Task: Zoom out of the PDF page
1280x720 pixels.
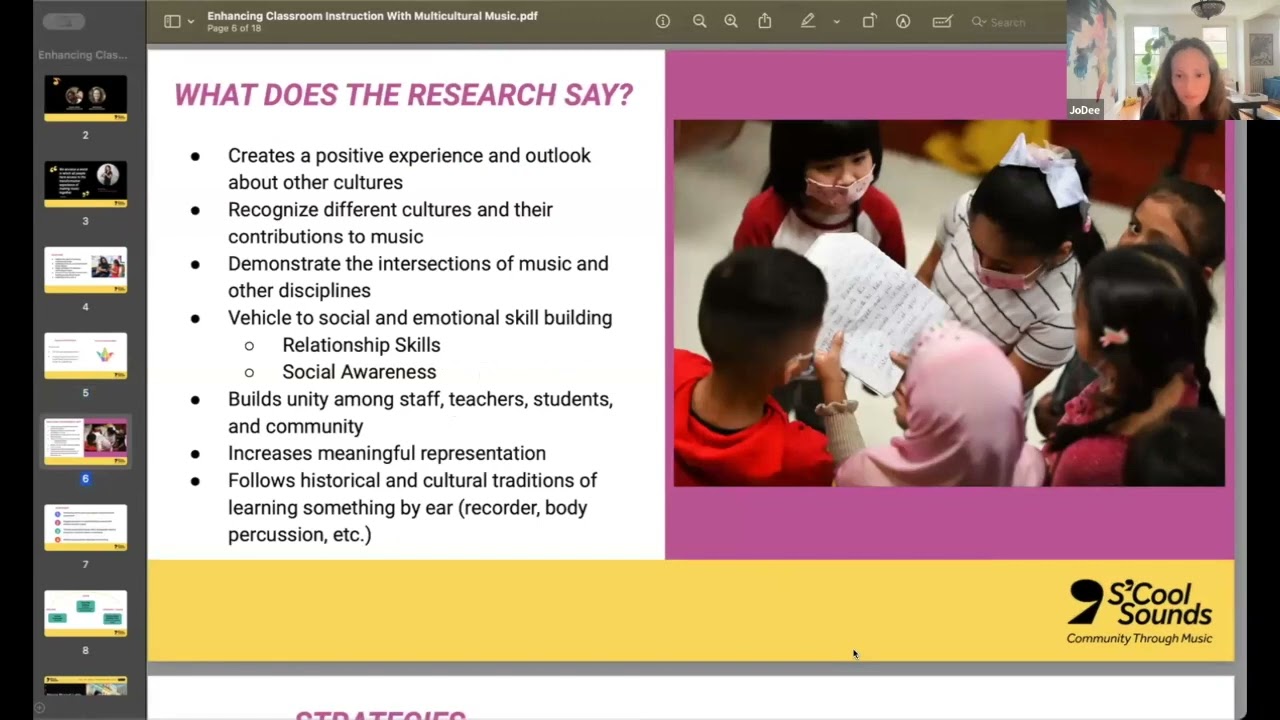Action: coord(699,21)
